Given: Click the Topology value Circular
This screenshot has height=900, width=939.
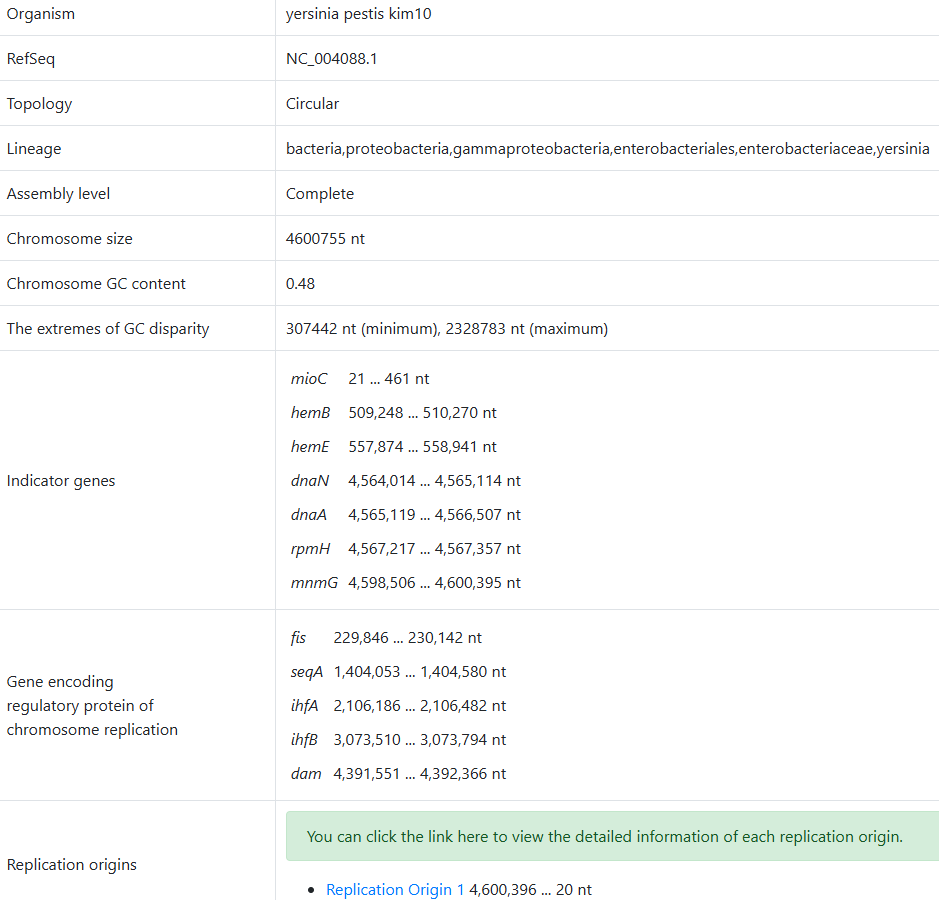Looking at the screenshot, I should tap(312, 104).
